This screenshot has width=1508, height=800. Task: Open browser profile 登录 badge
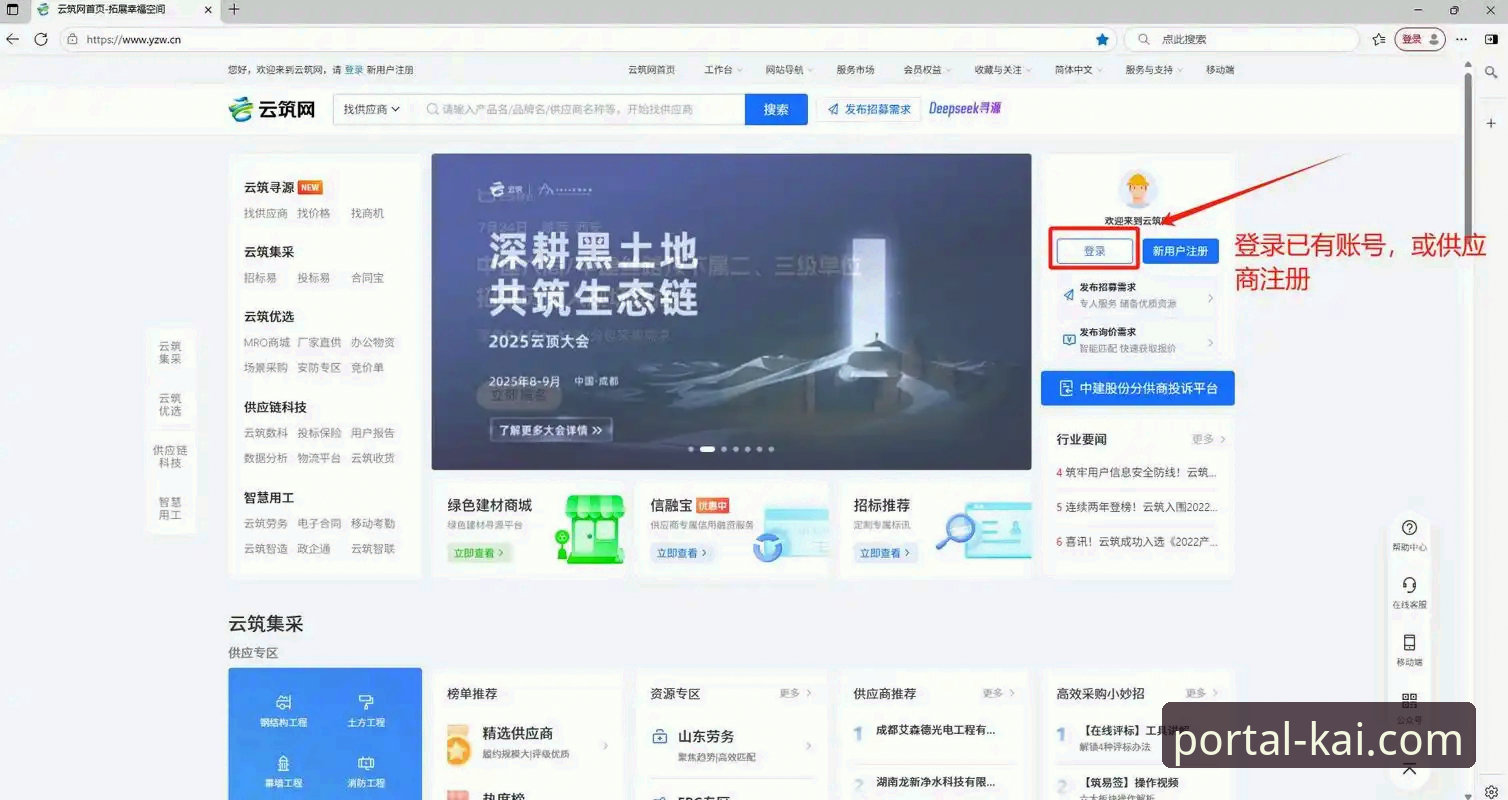(x=1420, y=39)
